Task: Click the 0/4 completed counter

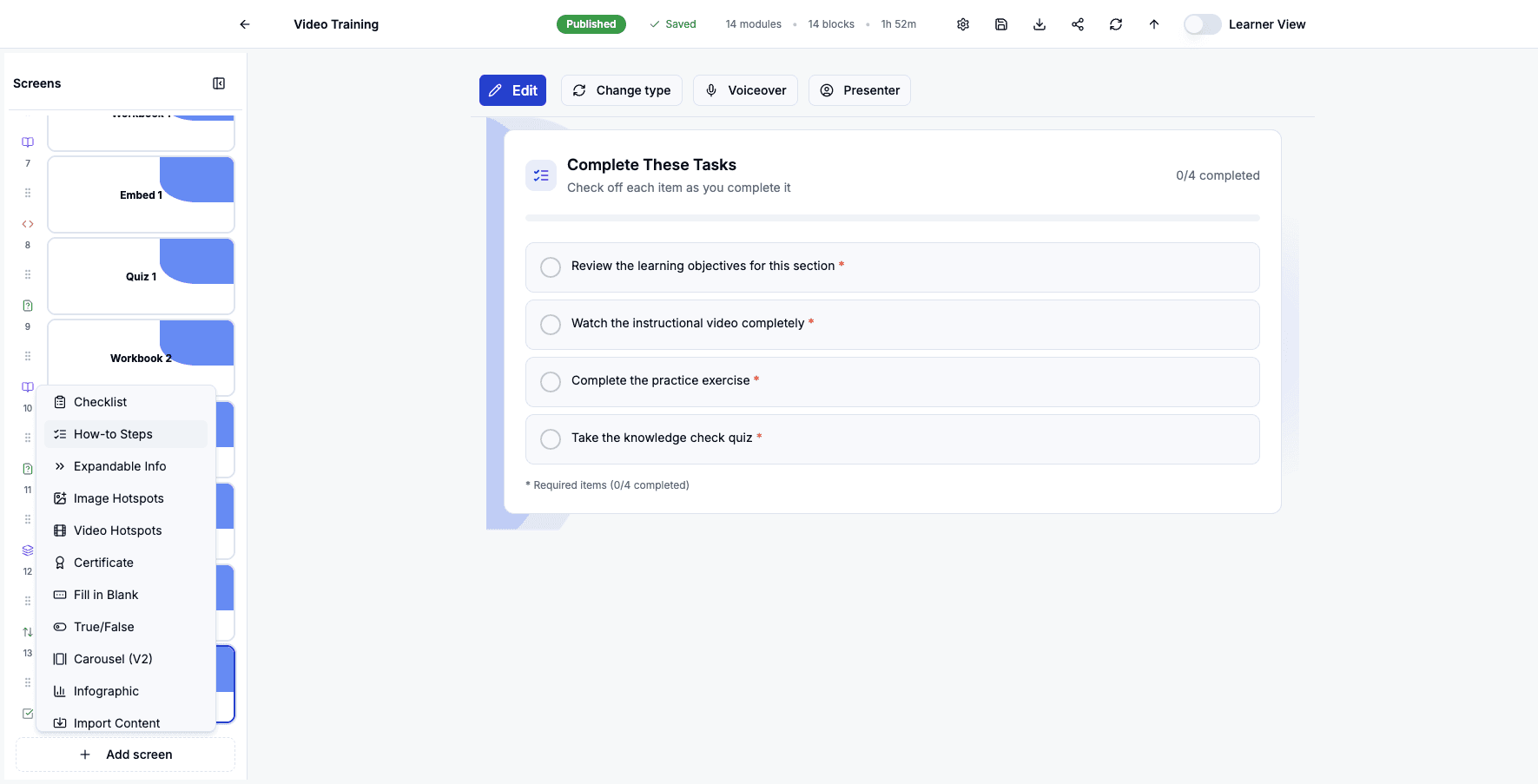Action: 1218,175
